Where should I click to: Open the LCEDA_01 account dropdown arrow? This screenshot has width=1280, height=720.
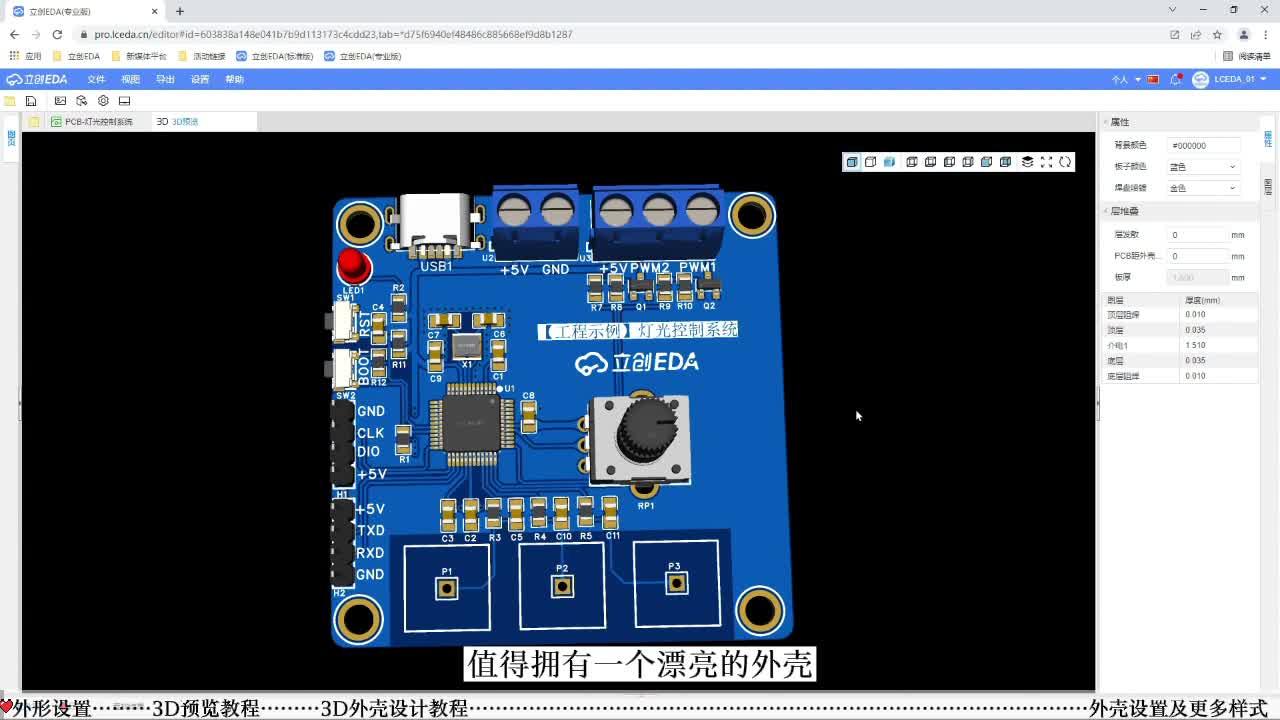pyautogui.click(x=1263, y=79)
